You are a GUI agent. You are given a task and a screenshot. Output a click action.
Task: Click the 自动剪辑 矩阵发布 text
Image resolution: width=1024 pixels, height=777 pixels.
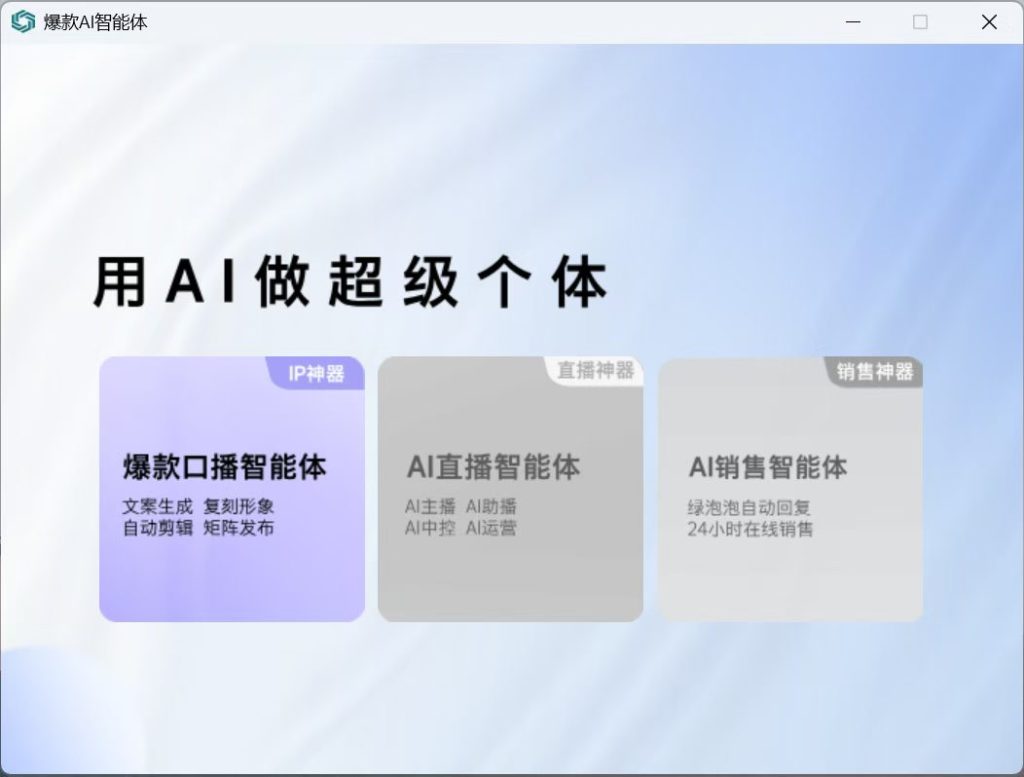click(x=198, y=528)
